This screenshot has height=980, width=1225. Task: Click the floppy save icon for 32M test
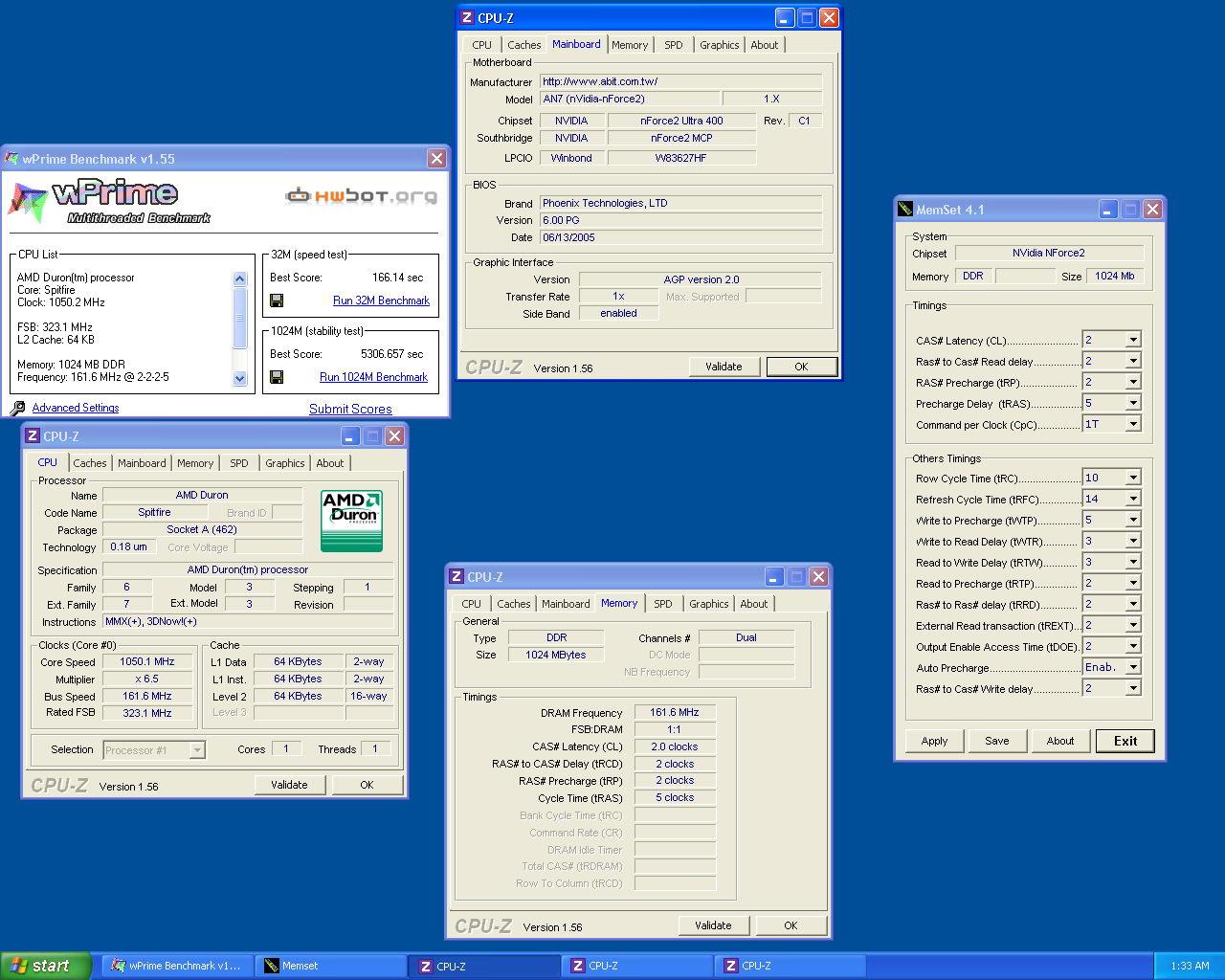tap(277, 301)
